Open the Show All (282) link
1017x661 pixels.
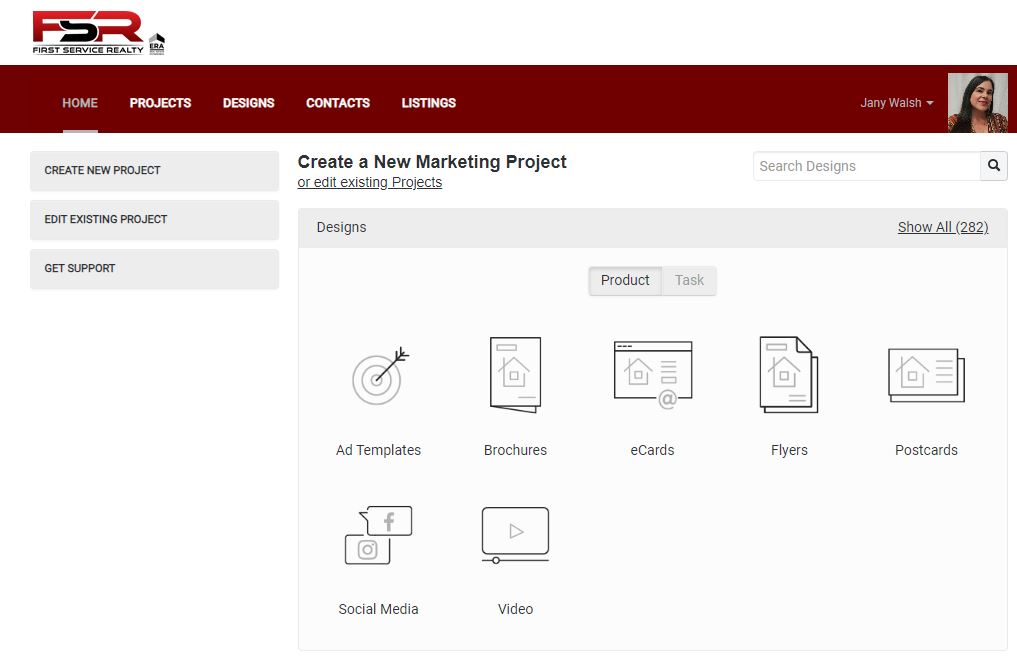(942, 227)
